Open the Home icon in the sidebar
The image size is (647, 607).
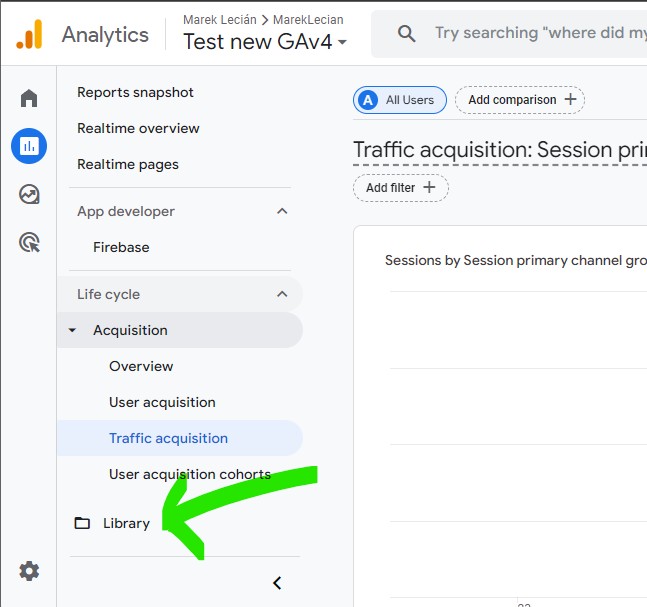[x=29, y=98]
